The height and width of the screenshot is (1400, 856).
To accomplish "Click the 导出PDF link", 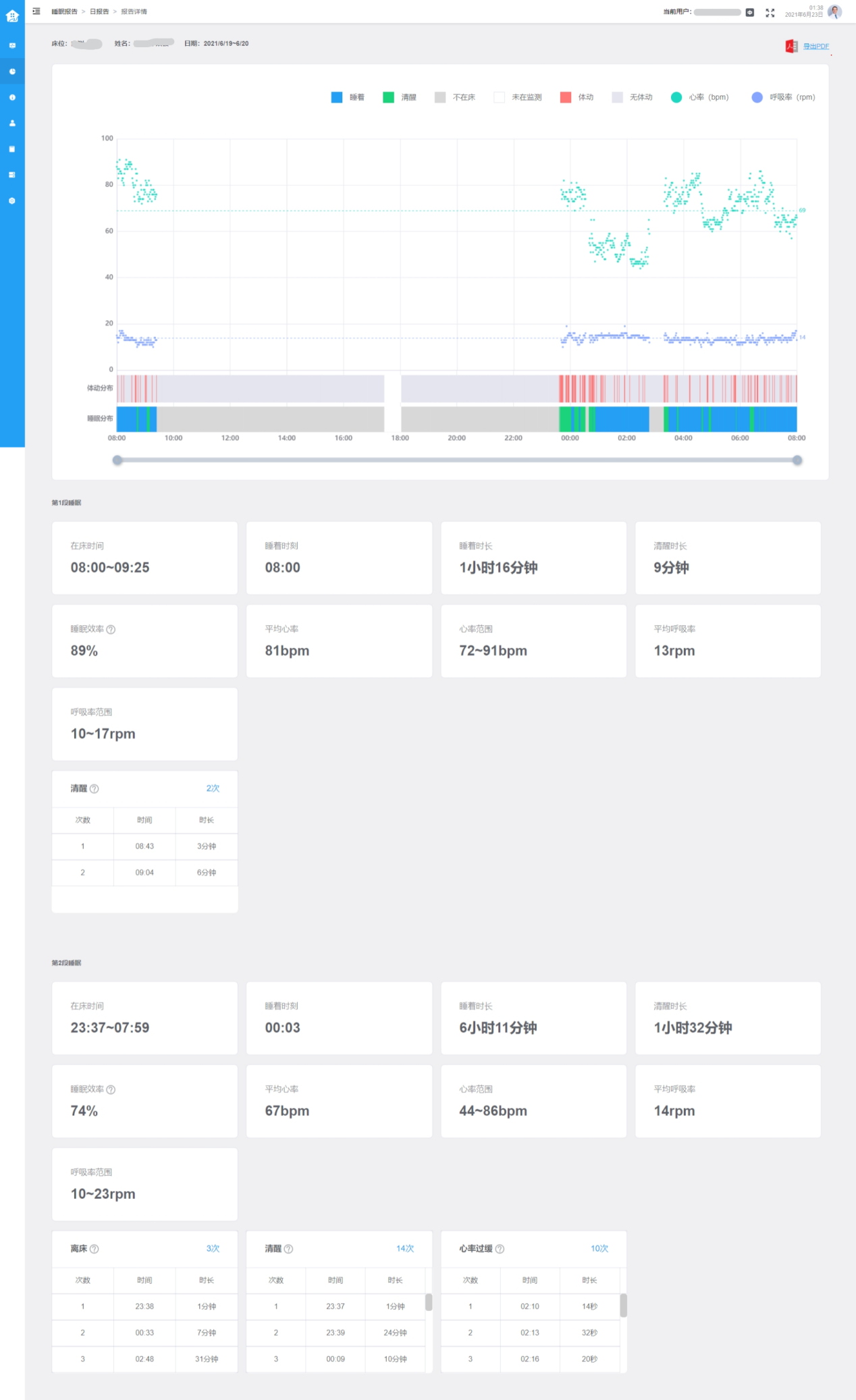I will pos(815,46).
